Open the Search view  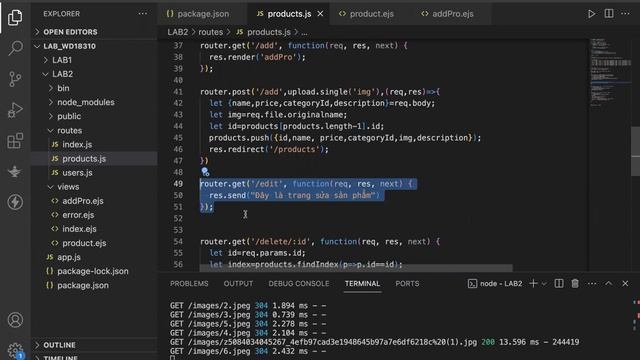coord(15,48)
